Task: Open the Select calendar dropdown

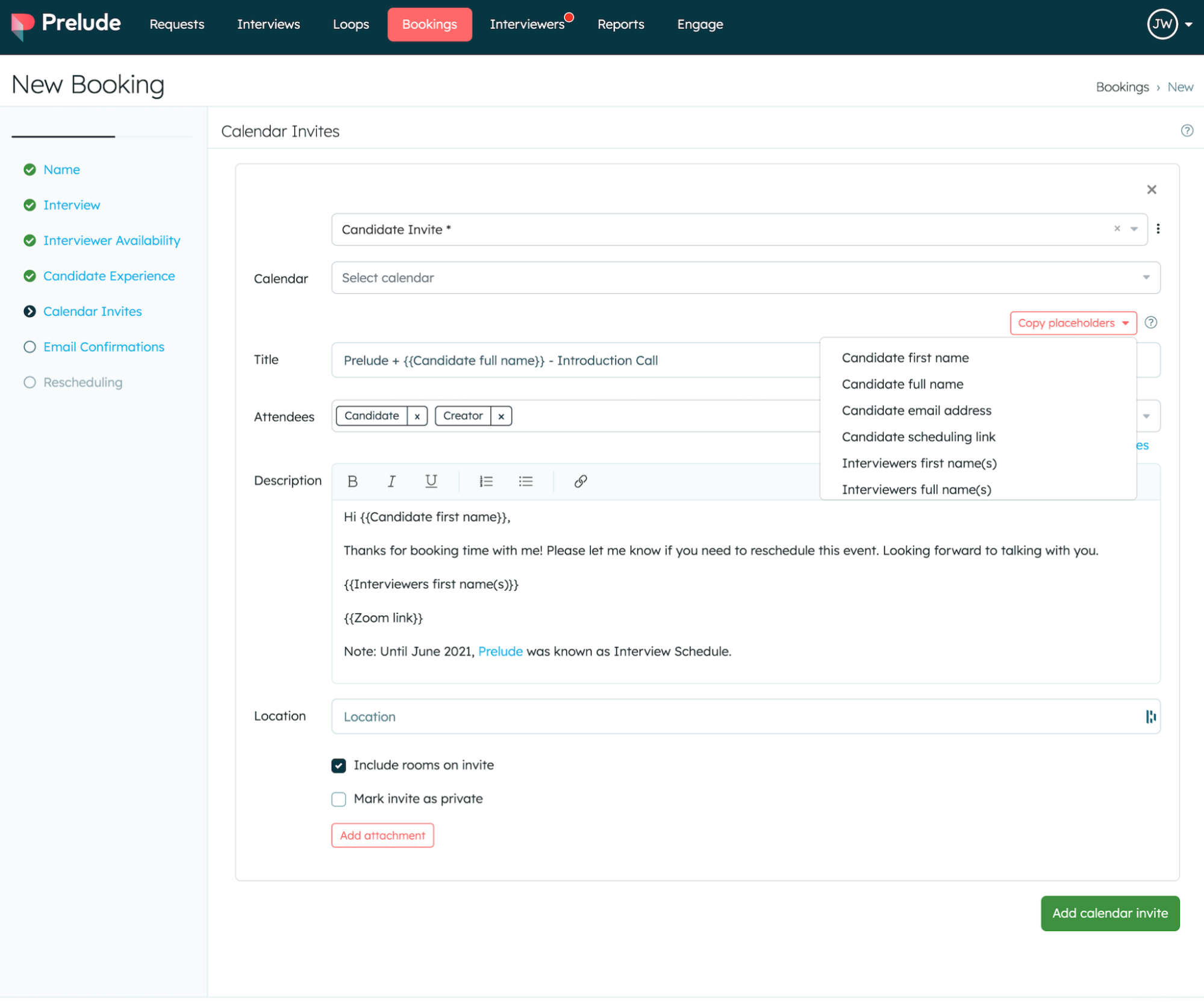Action: pyautogui.click(x=745, y=278)
